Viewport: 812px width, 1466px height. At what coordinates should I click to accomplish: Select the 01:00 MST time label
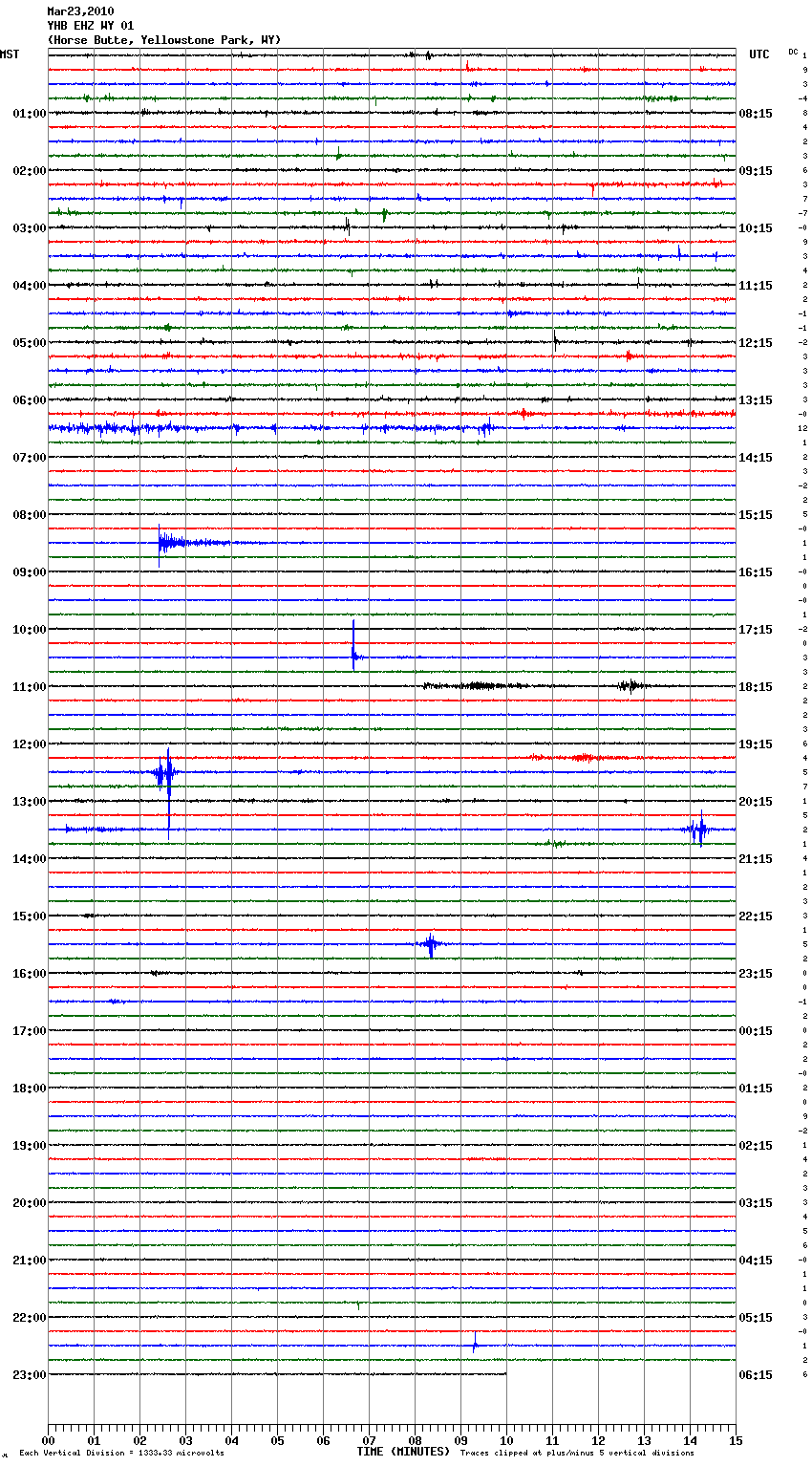click(x=30, y=114)
